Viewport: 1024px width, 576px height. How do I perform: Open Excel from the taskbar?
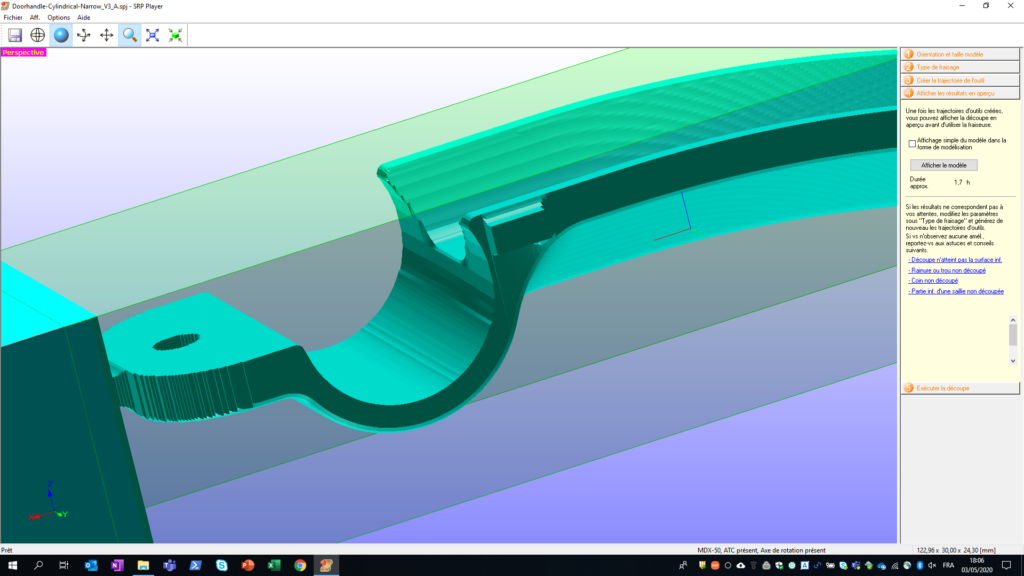274,566
